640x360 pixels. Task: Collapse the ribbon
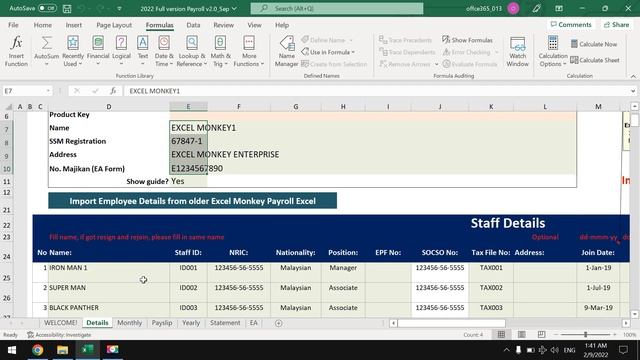pos(633,76)
